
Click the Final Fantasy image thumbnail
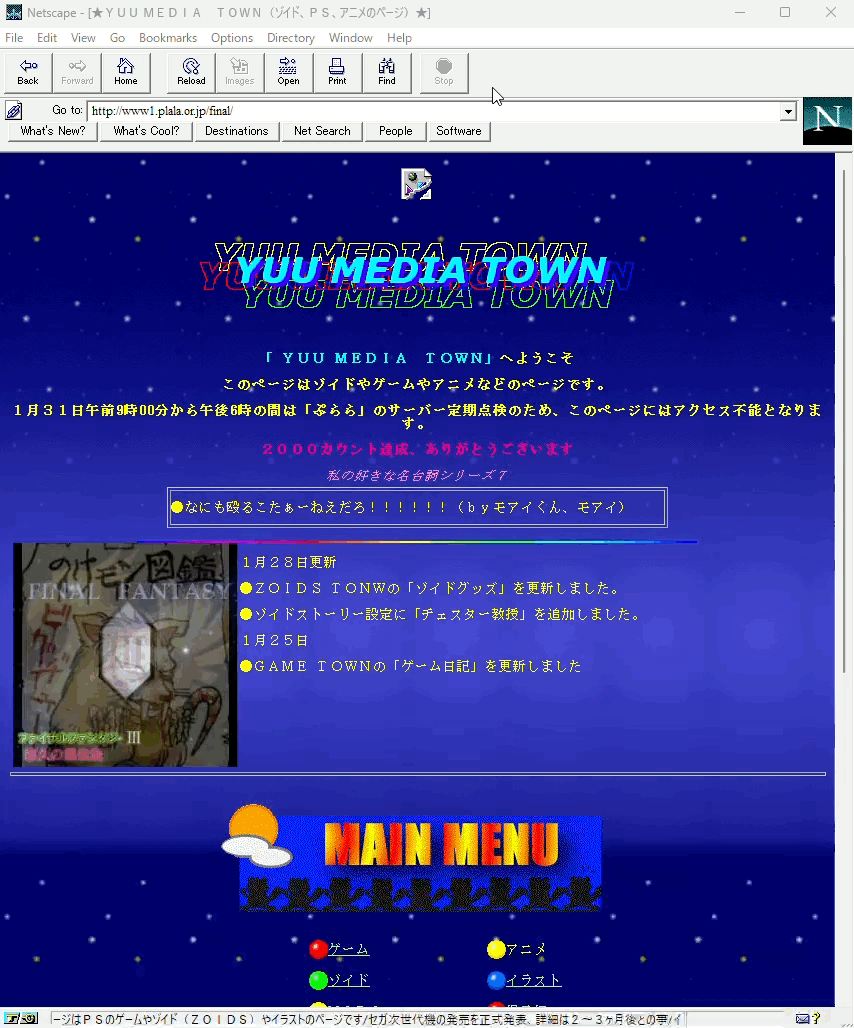click(x=125, y=655)
